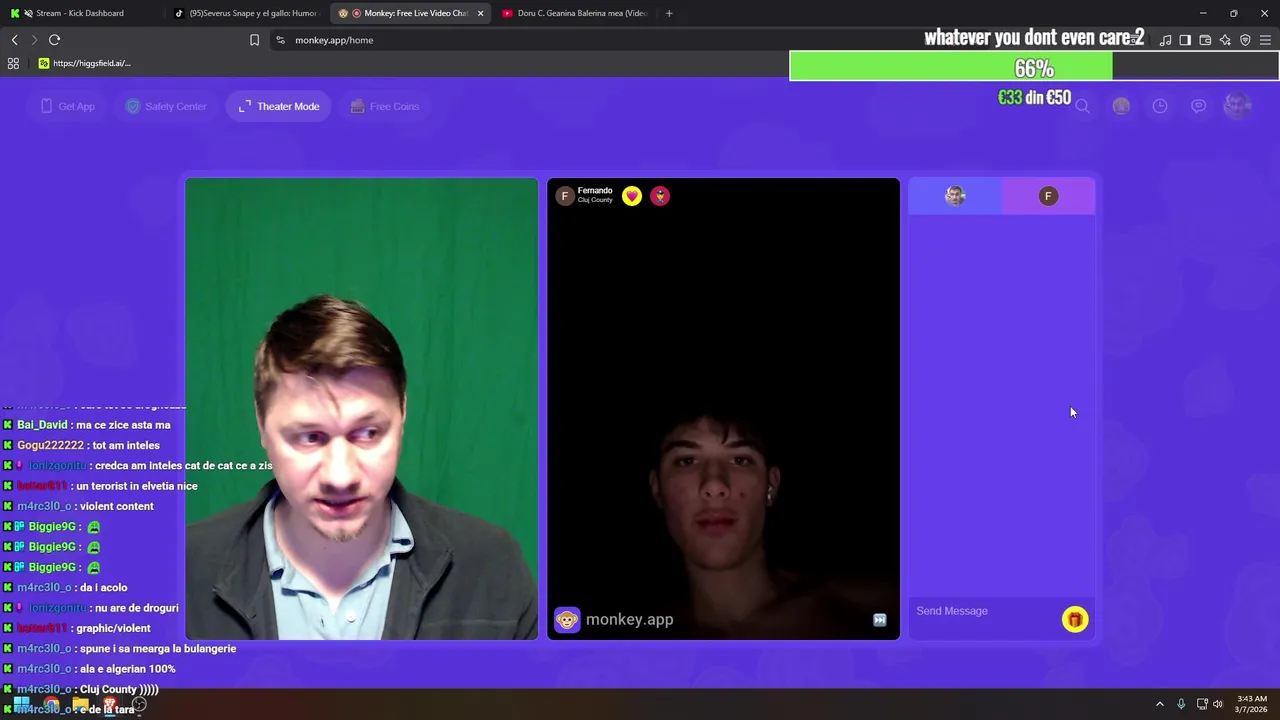The width and height of the screenshot is (1280, 720).
Task: Click the pink heart badge next to Fernando
Action: tap(631, 196)
